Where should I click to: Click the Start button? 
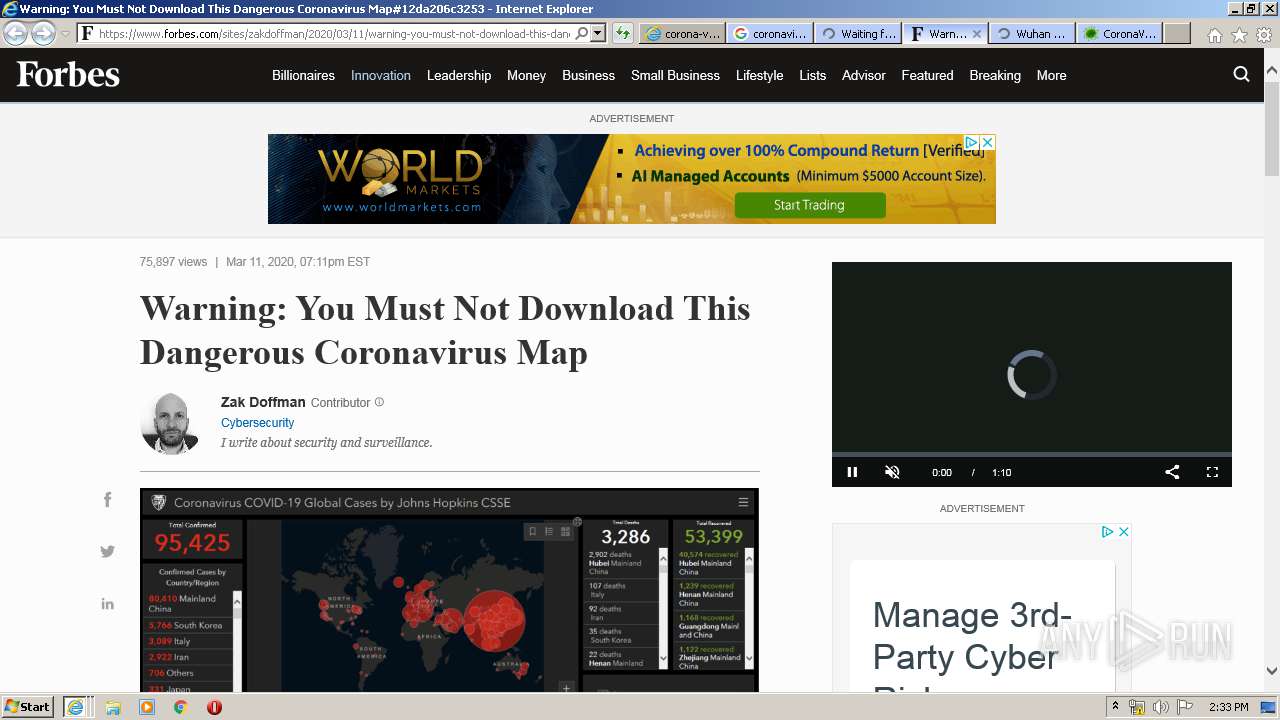click(28, 707)
